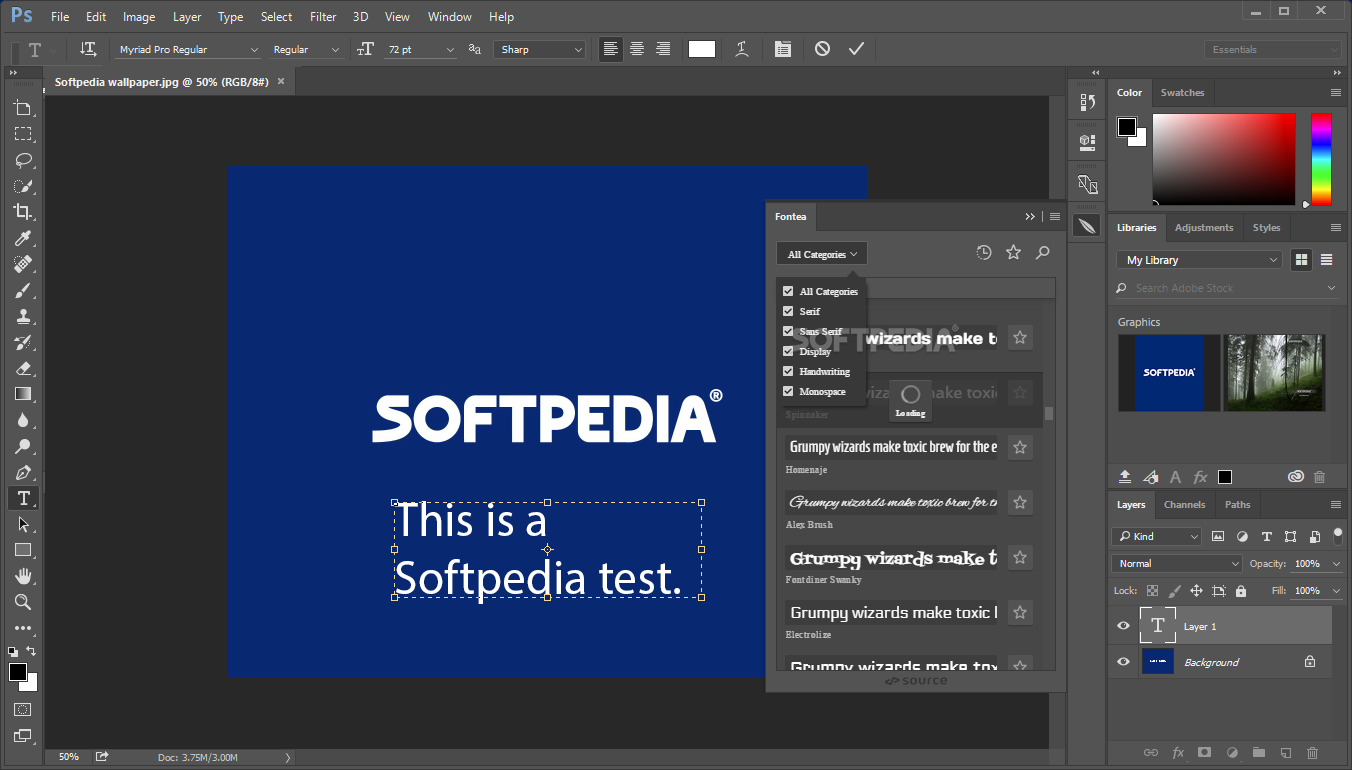Show Fontea favorite fonts
This screenshot has height=770, width=1352.
click(1013, 253)
